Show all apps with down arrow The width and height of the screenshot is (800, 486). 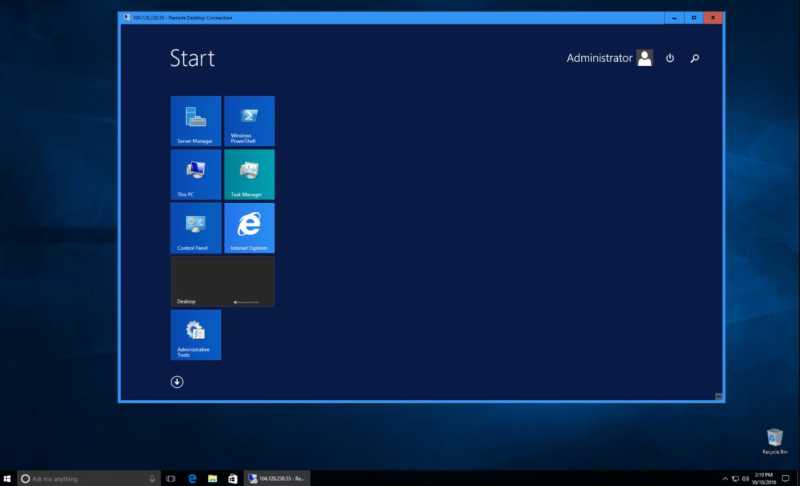tap(177, 382)
